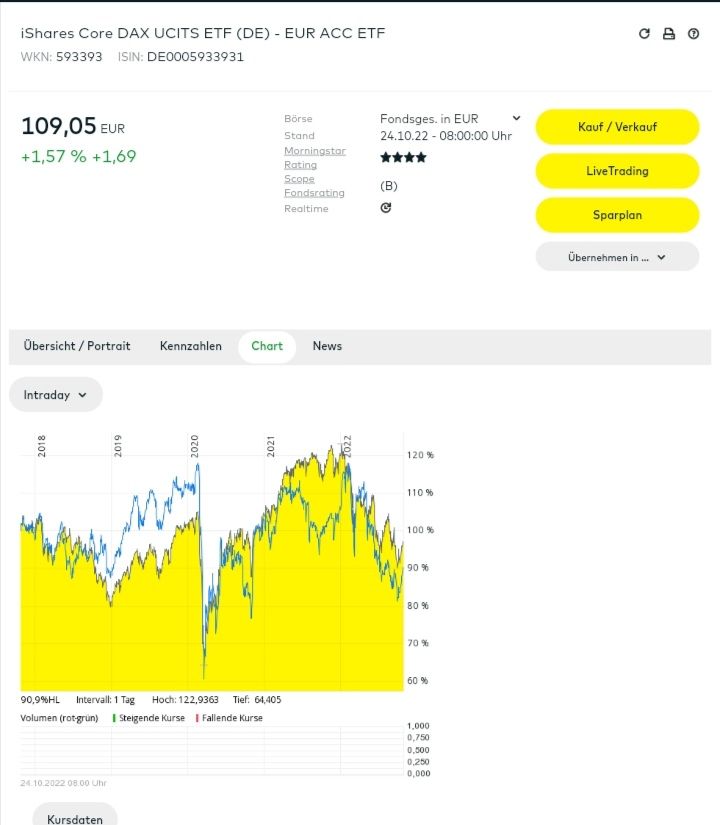Open the Sparplan button
Viewport: 720px width, 825px height.
coord(617,215)
